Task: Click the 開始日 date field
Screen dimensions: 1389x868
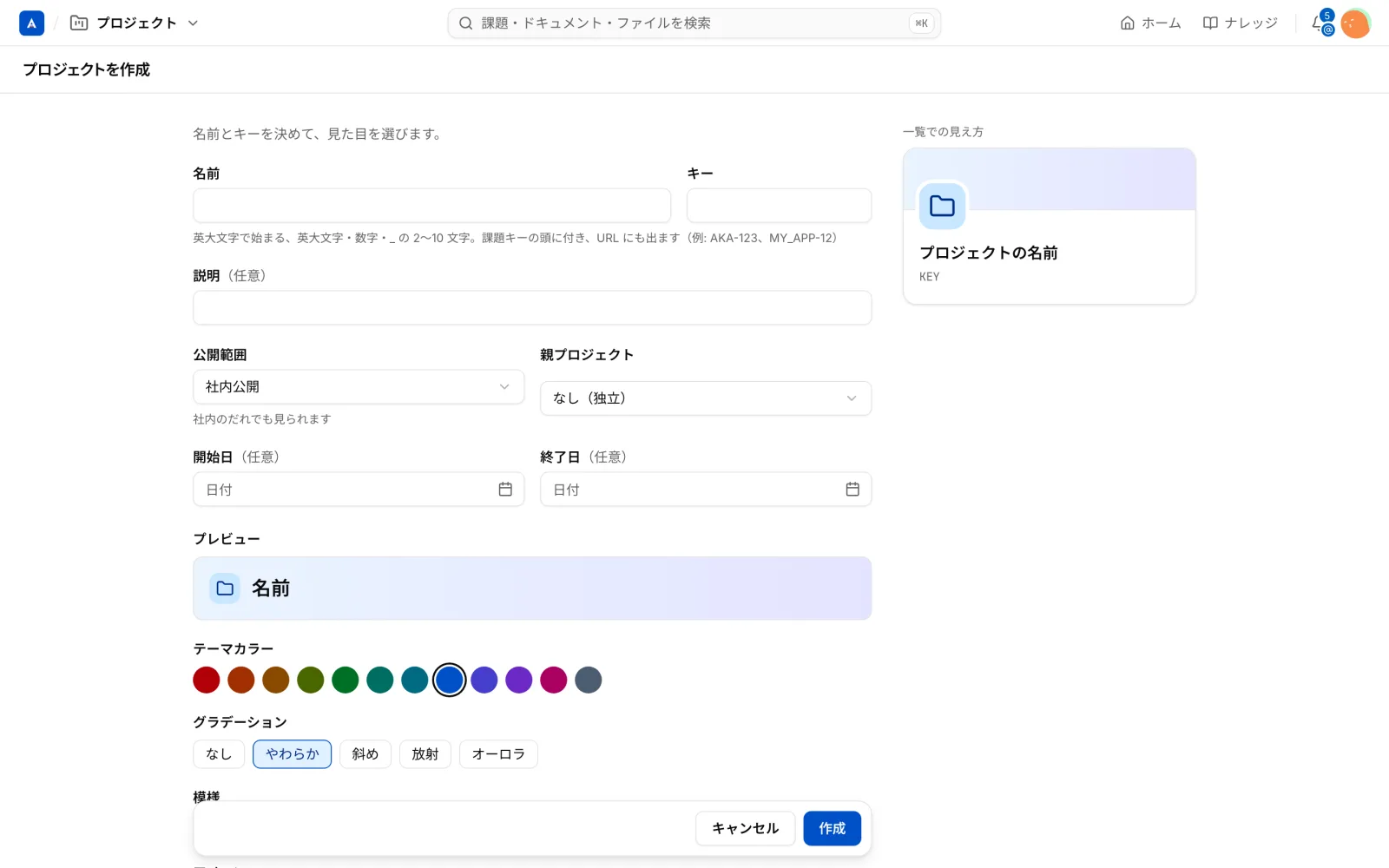Action: [359, 490]
